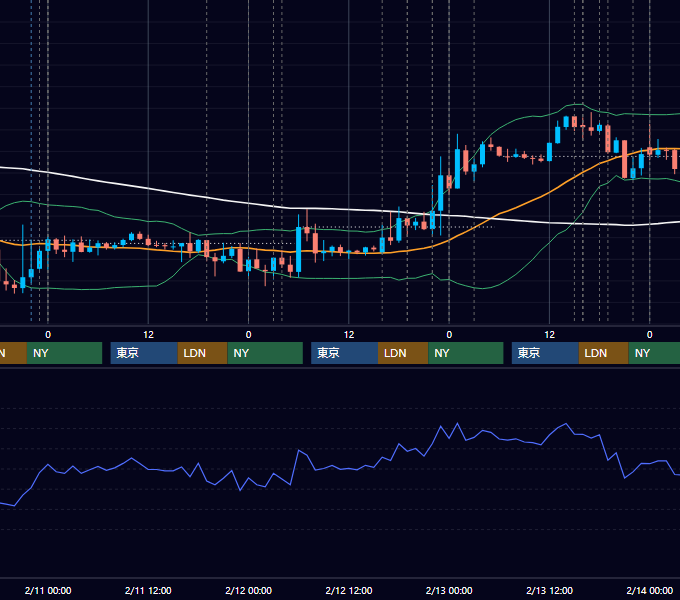Select the green lower Bollinger band line
680x600 pixels.
(533, 258)
